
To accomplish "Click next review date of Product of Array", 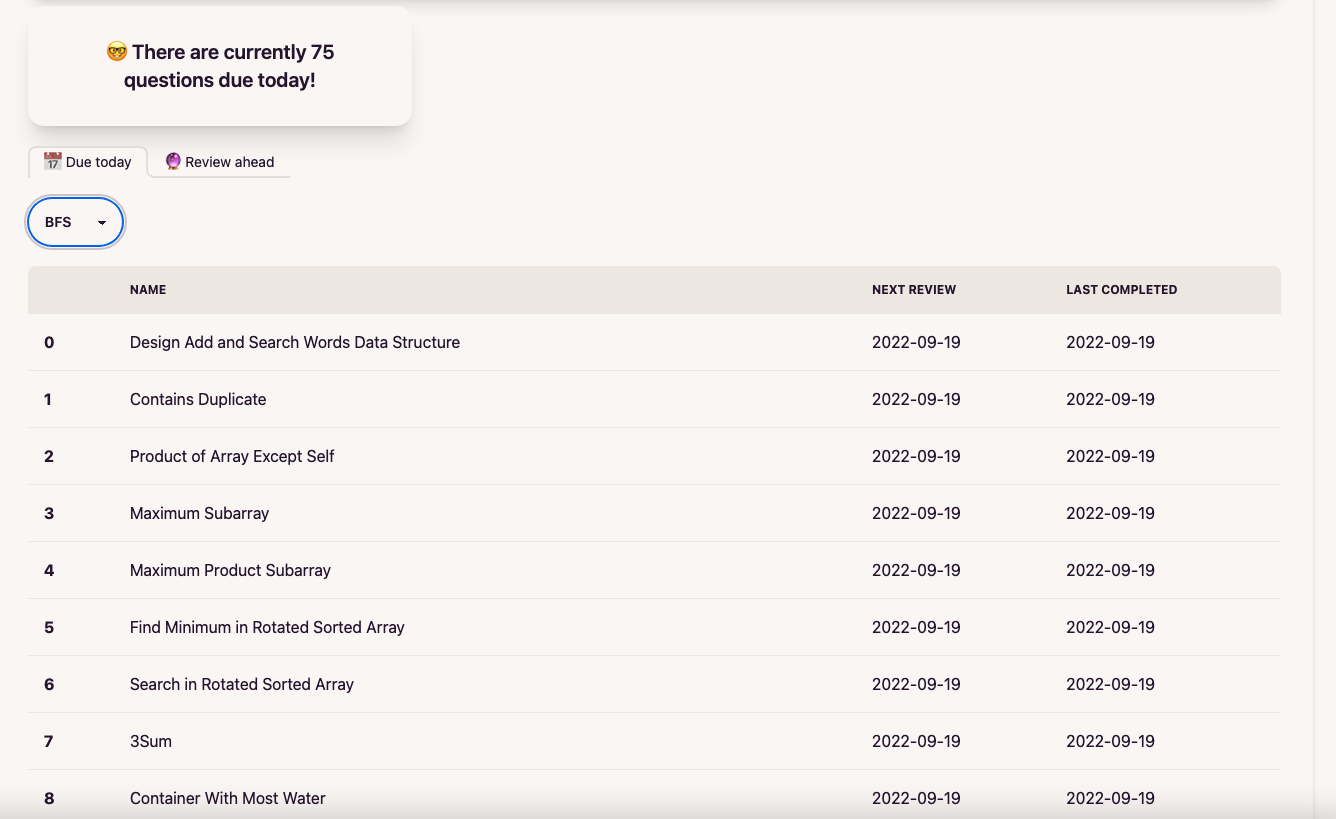I will [x=916, y=456].
